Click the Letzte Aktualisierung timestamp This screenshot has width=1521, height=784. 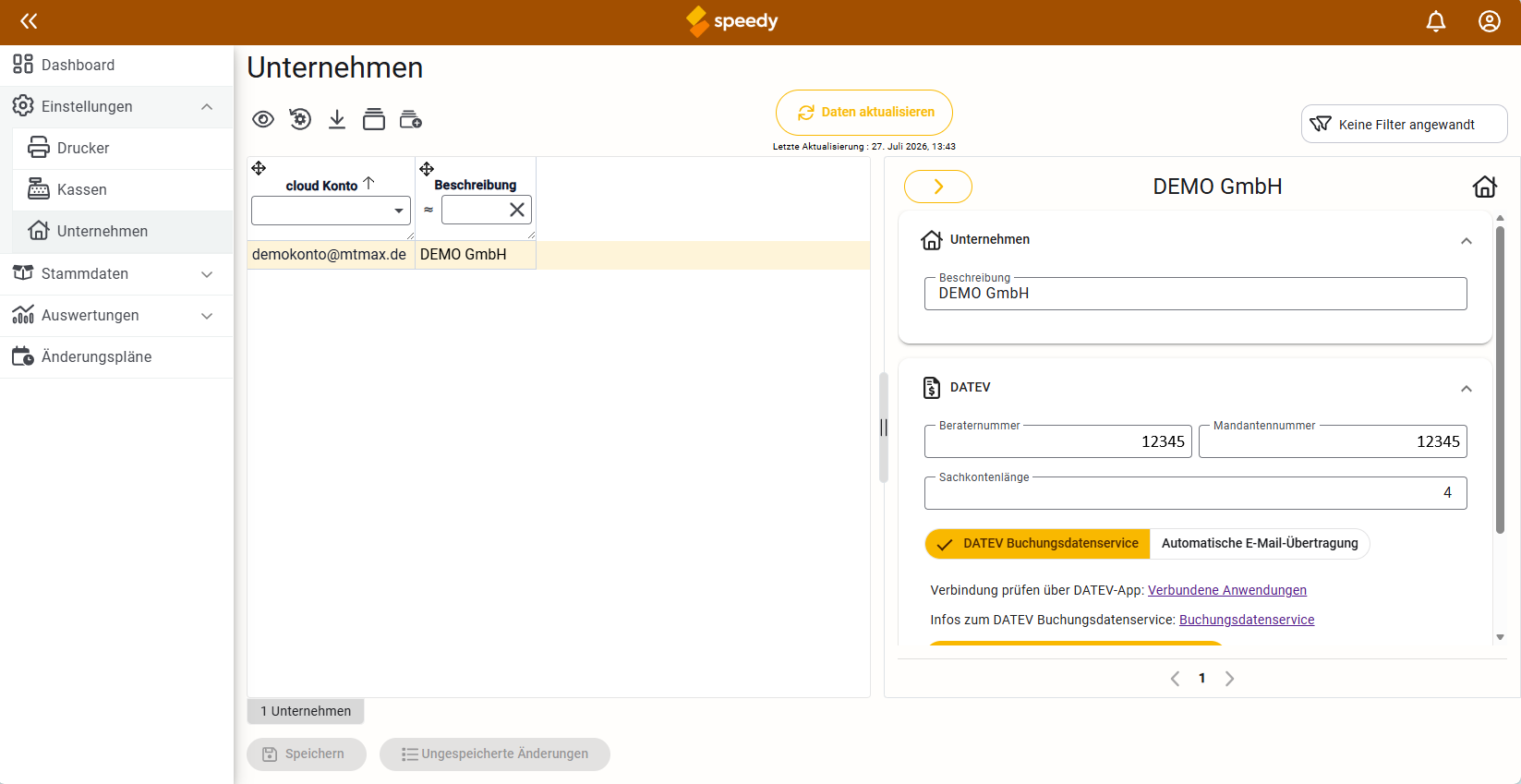864,147
